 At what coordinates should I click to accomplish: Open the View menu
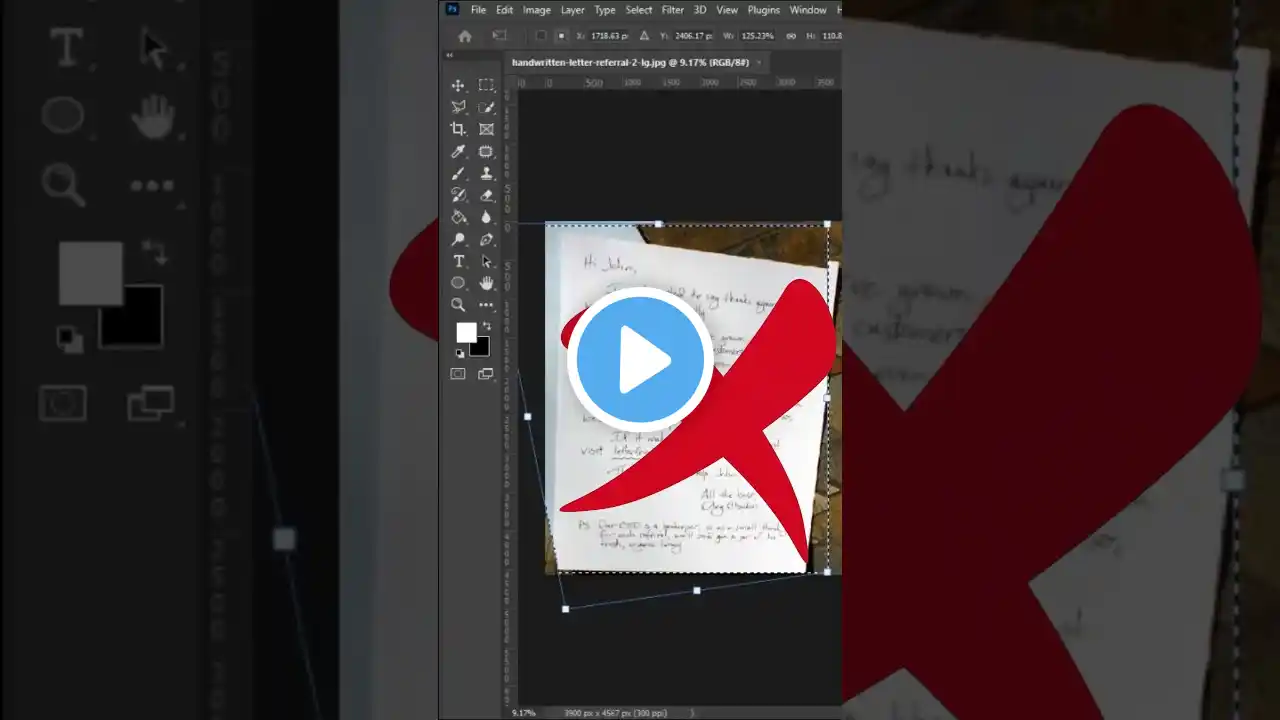coord(727,10)
